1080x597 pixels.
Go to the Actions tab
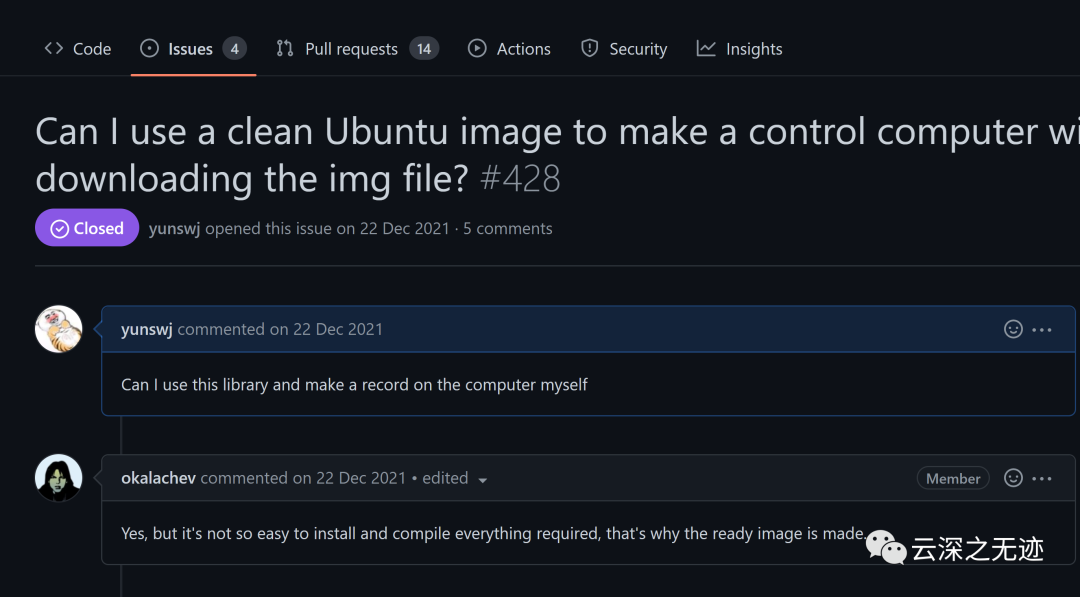pyautogui.click(x=510, y=49)
